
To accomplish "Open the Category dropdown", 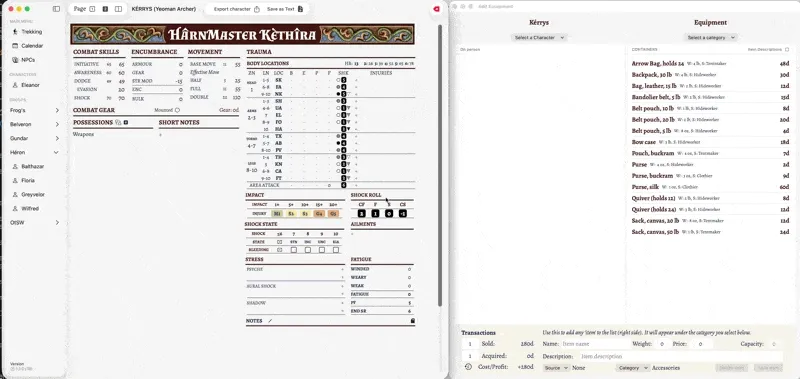I will [633, 368].
